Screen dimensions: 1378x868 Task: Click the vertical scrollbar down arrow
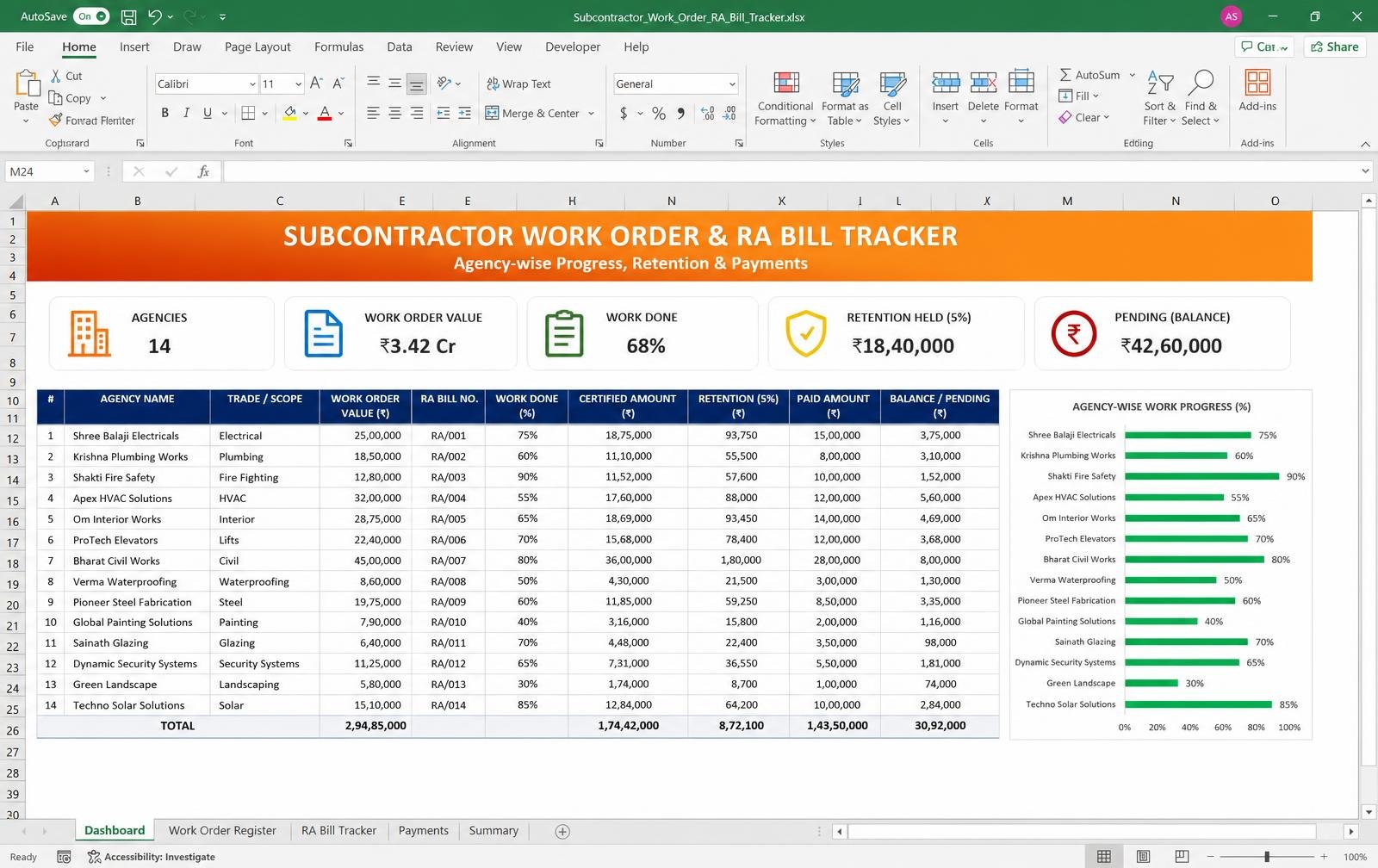[x=1369, y=811]
